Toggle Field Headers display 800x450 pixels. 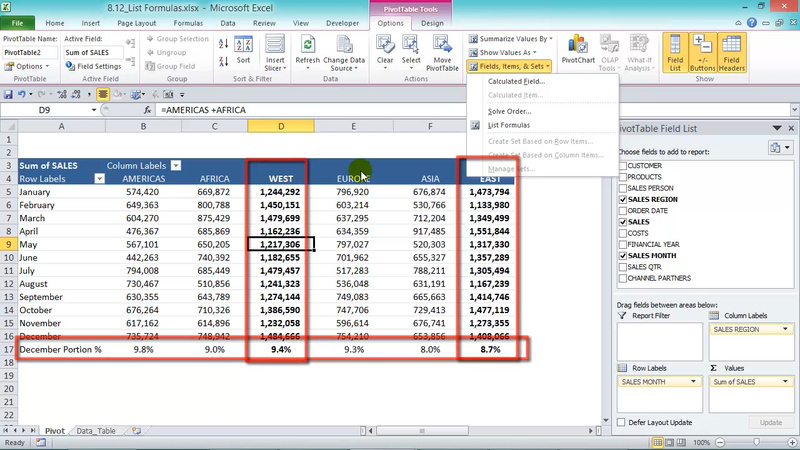[732, 53]
